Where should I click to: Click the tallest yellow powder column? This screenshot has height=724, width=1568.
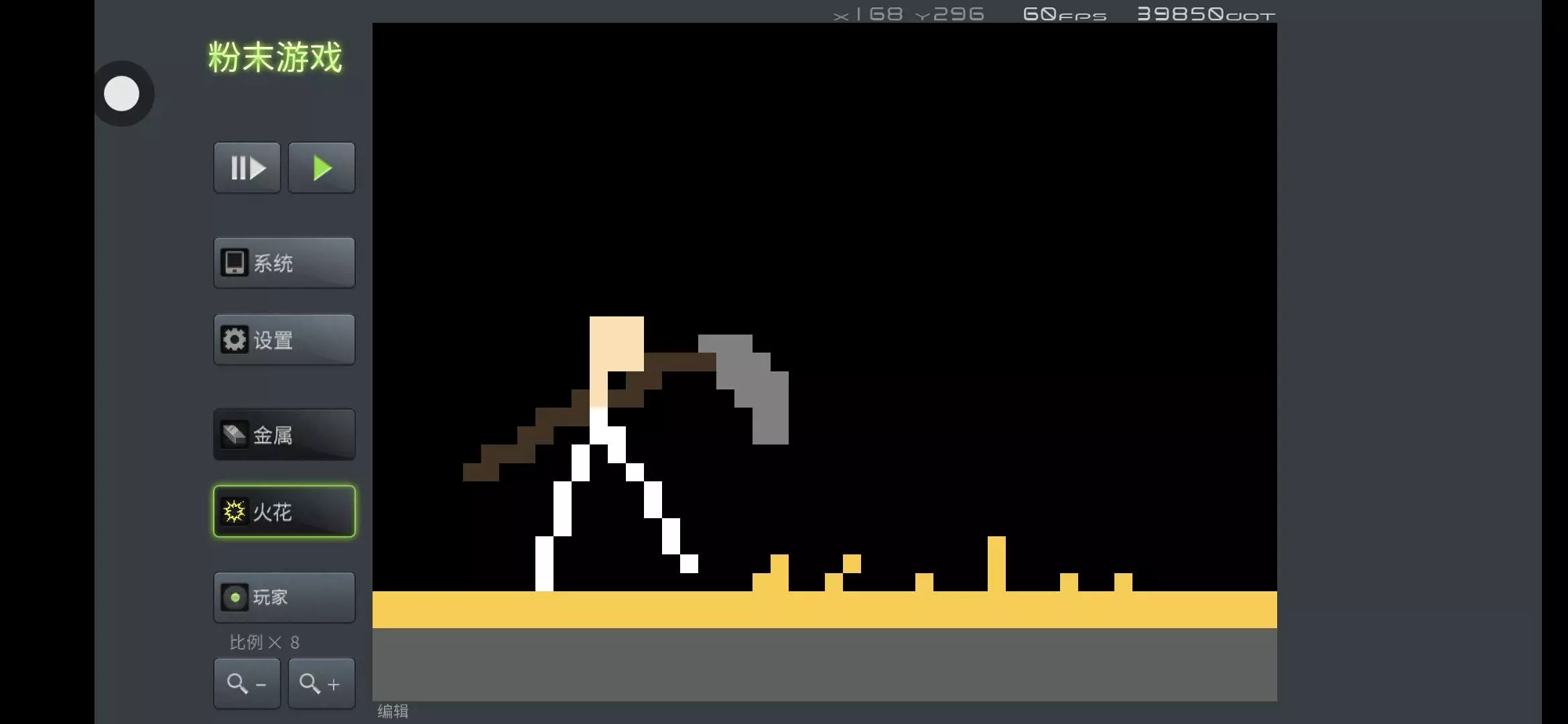coord(996,563)
